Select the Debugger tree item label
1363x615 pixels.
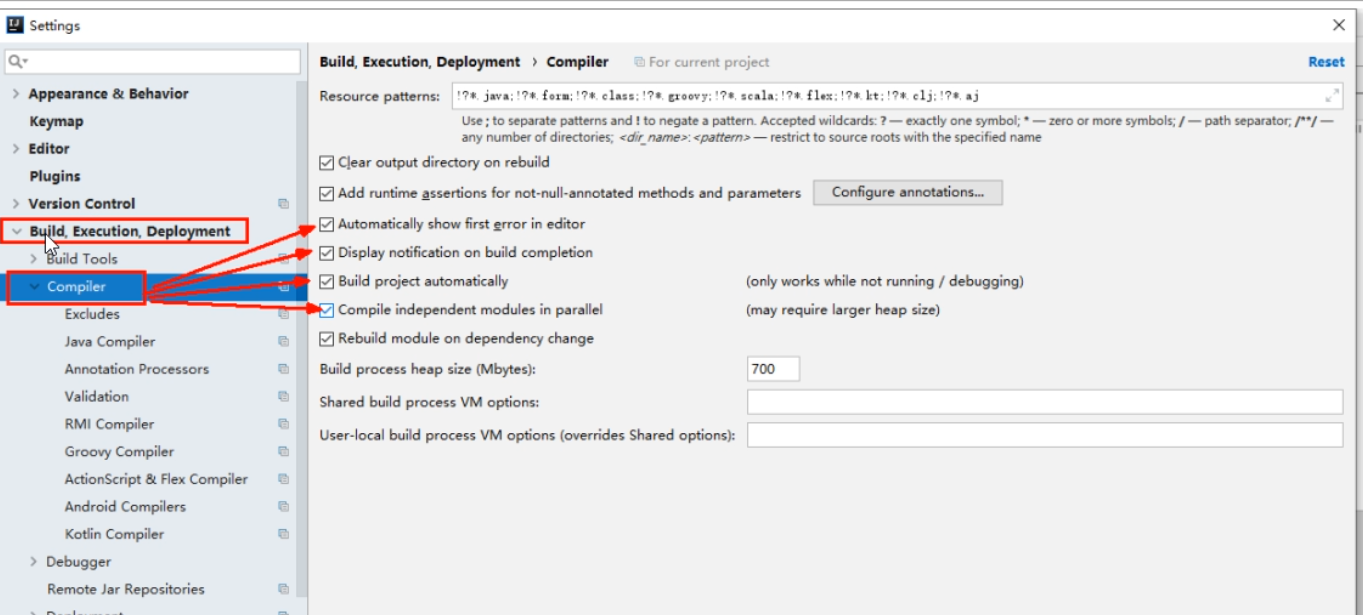click(x=79, y=562)
